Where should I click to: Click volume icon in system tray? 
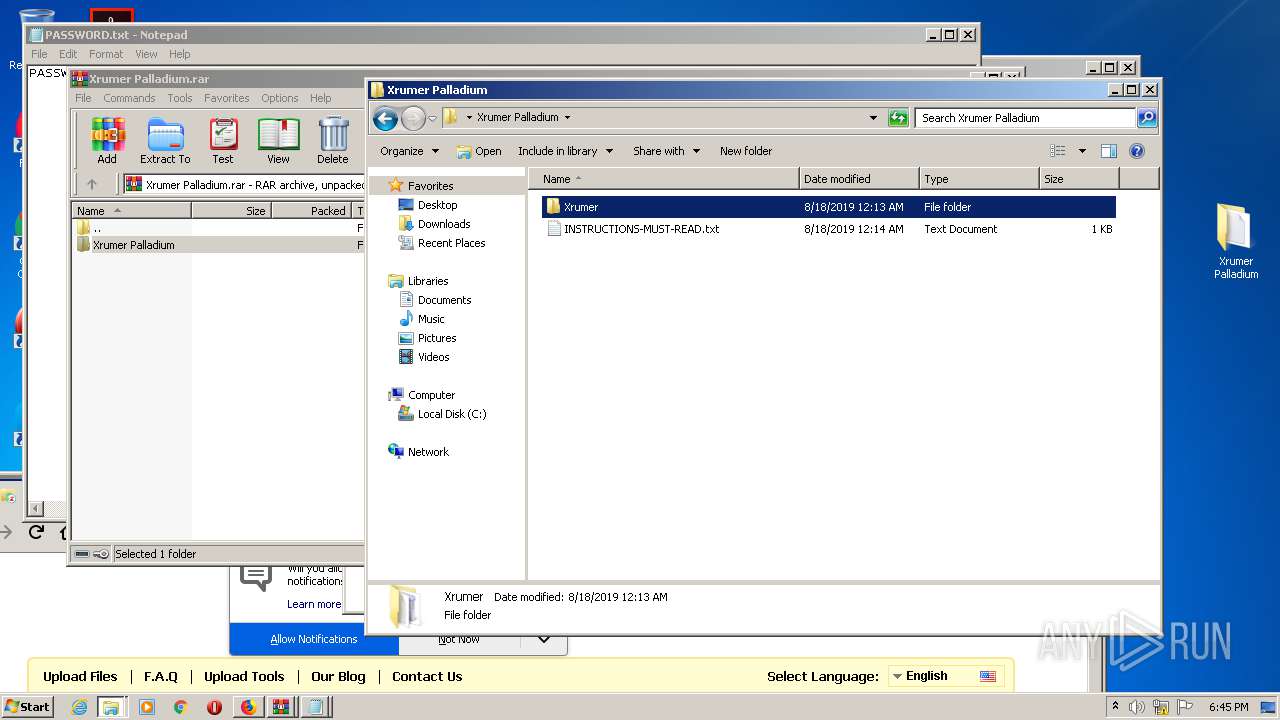[1137, 707]
